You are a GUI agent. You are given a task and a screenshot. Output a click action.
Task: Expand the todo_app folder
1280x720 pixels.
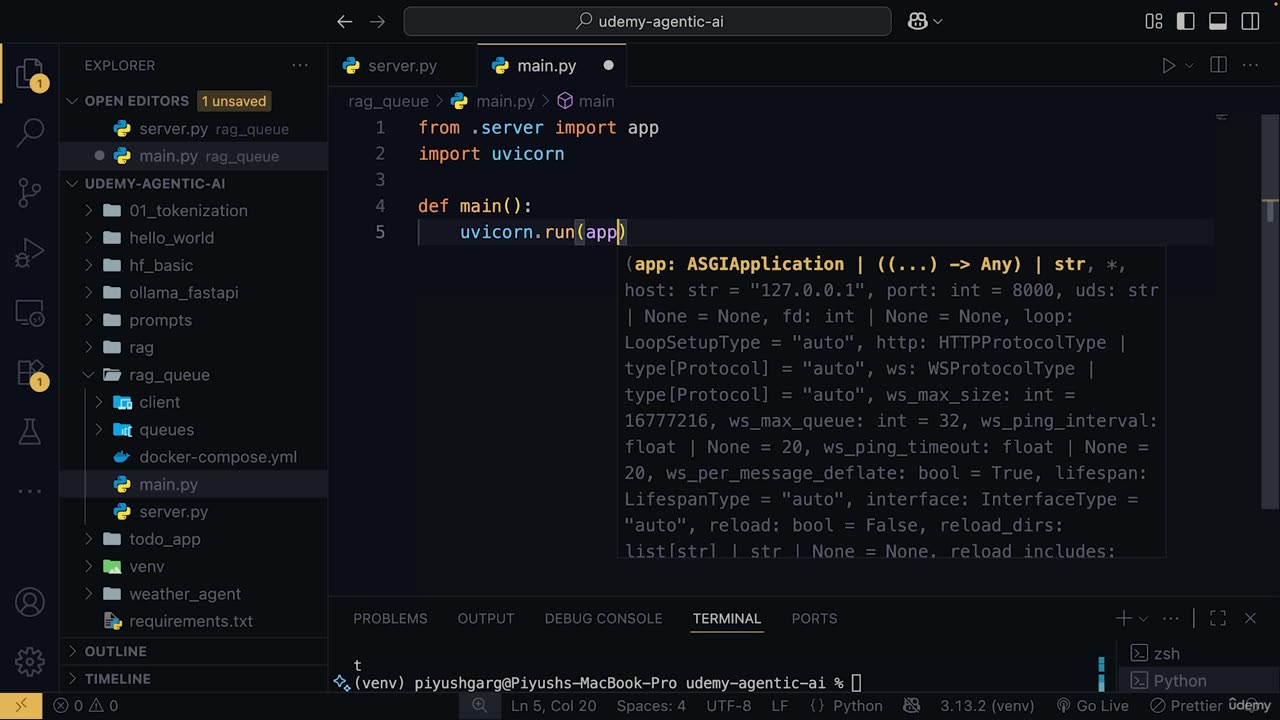(x=165, y=539)
